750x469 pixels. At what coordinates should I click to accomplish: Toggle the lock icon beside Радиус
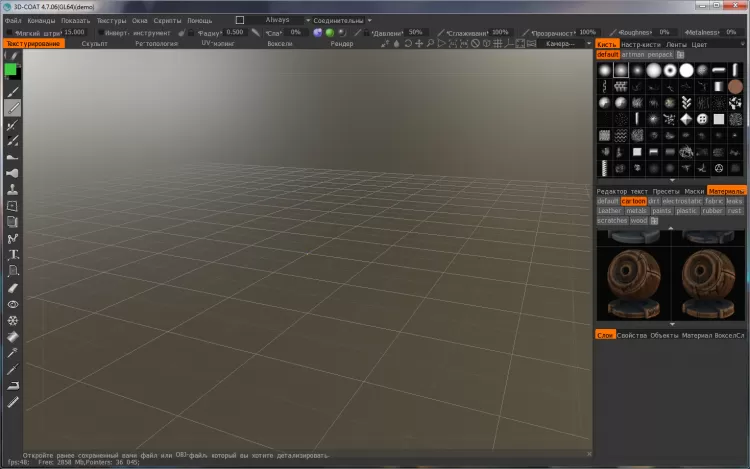tap(191, 33)
